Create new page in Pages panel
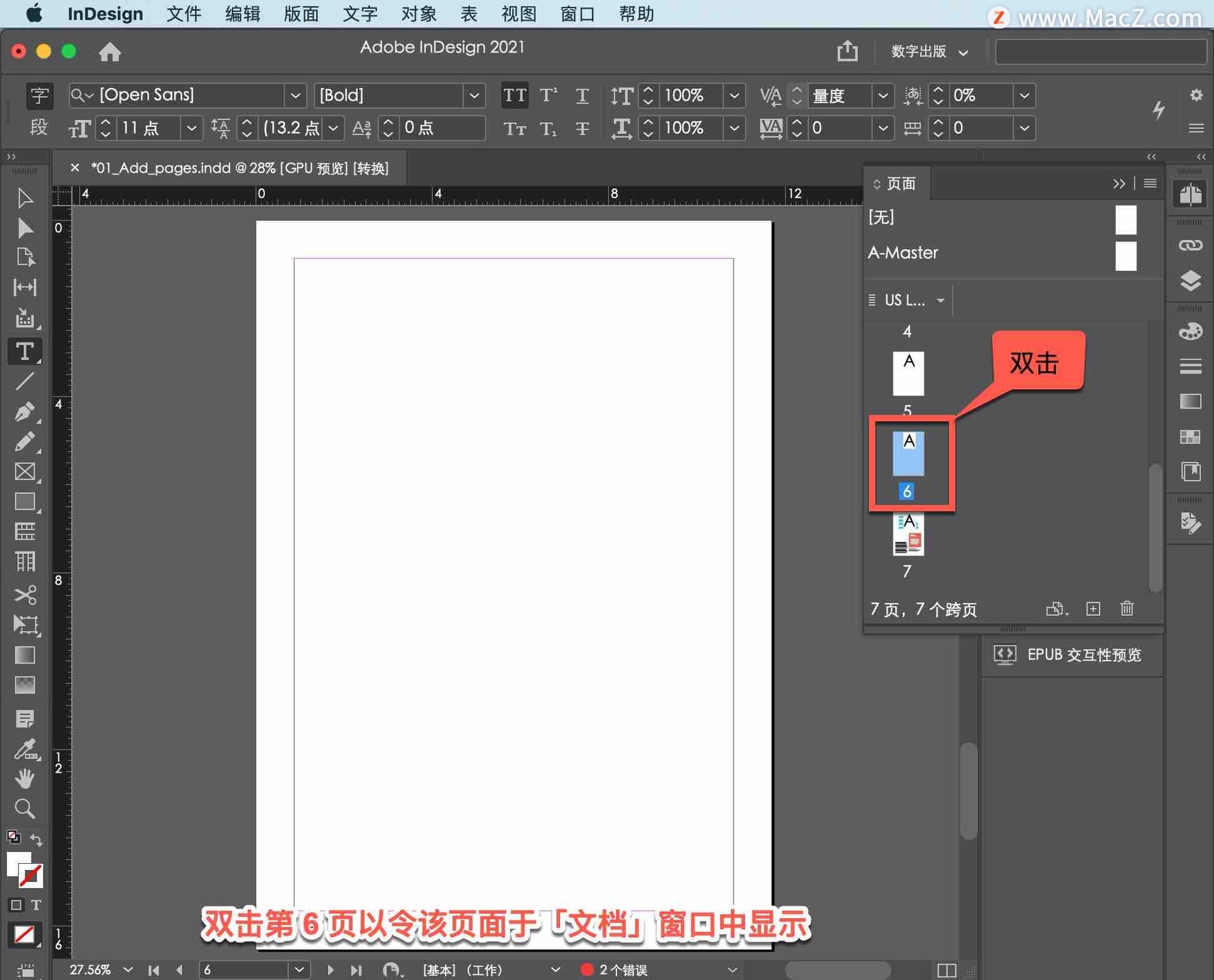 point(1093,608)
